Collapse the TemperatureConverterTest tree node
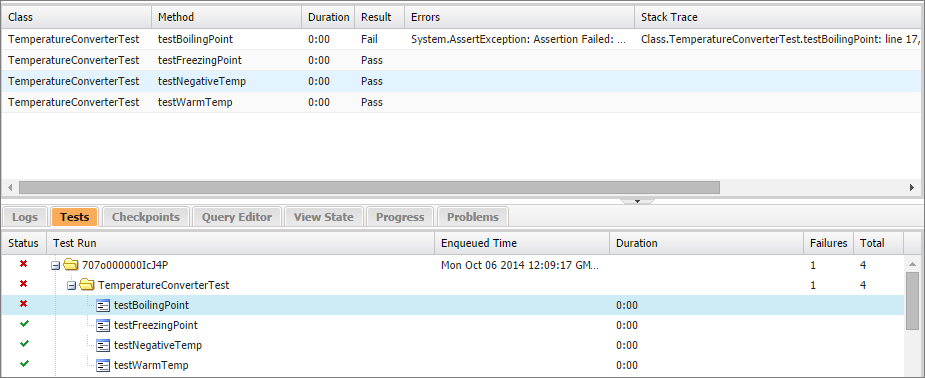The height and width of the screenshot is (378, 925). [x=71, y=285]
